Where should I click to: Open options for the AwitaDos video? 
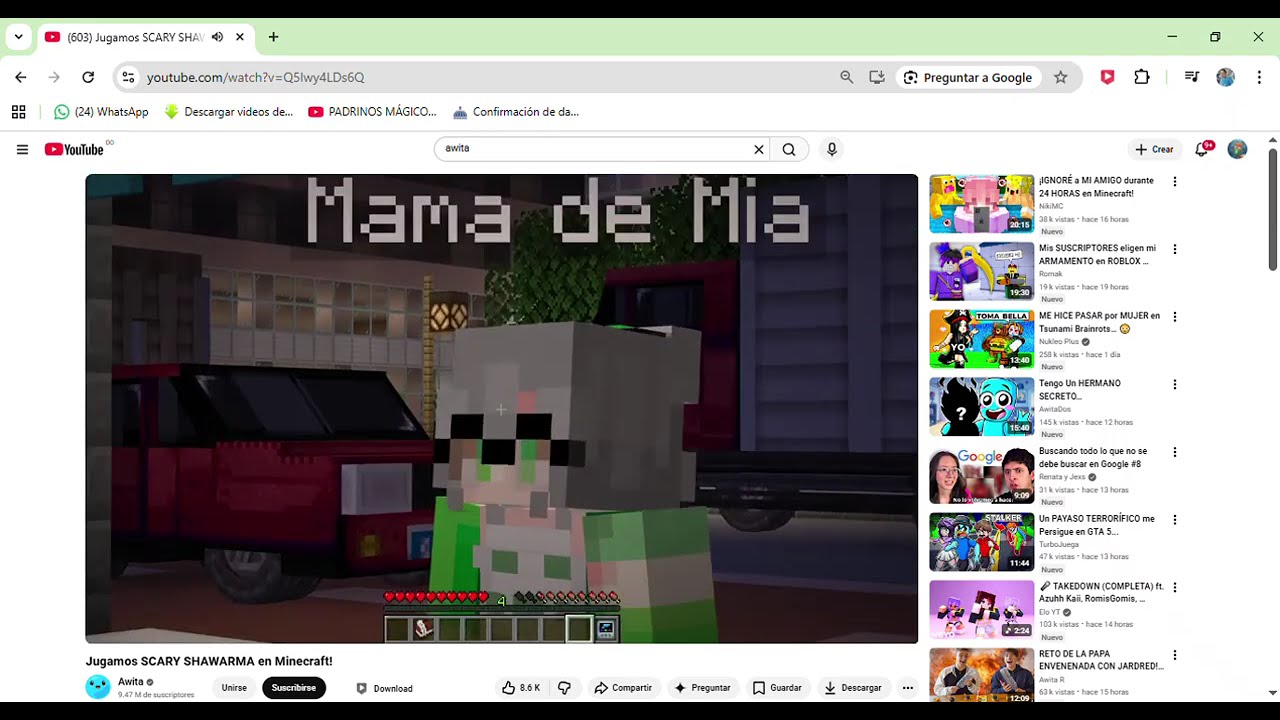pos(1175,384)
